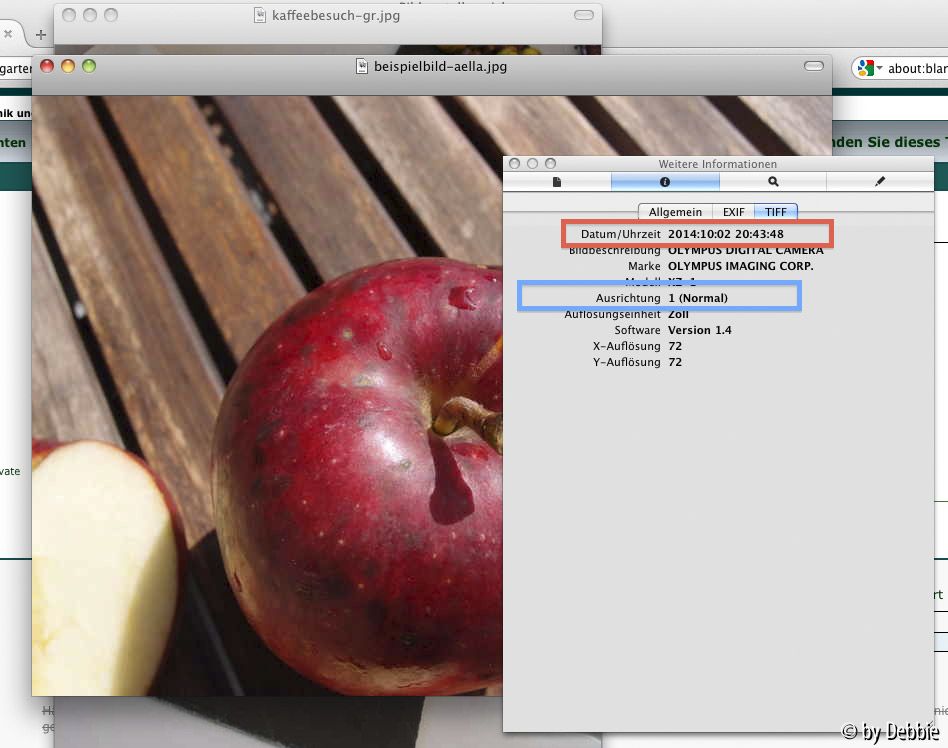Open the annotations pencil inspector pane
The image size is (948, 748).
[880, 182]
